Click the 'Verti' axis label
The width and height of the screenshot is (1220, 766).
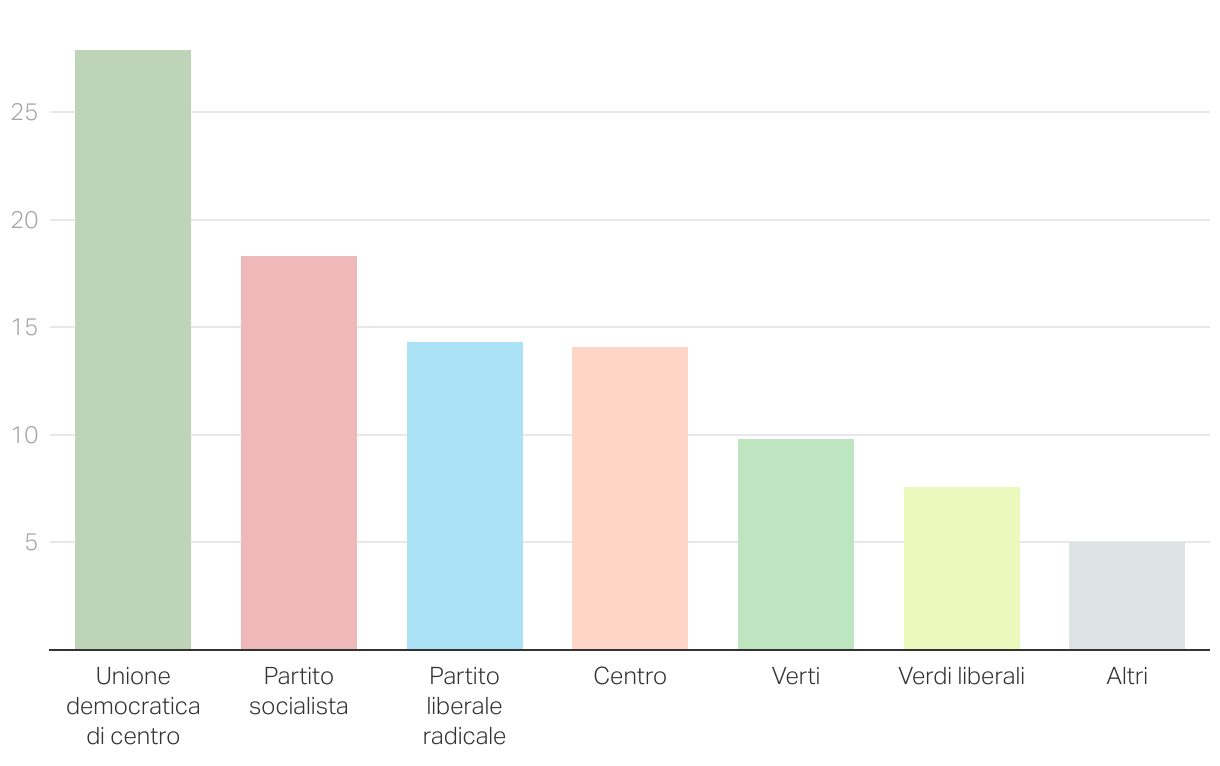coord(796,677)
